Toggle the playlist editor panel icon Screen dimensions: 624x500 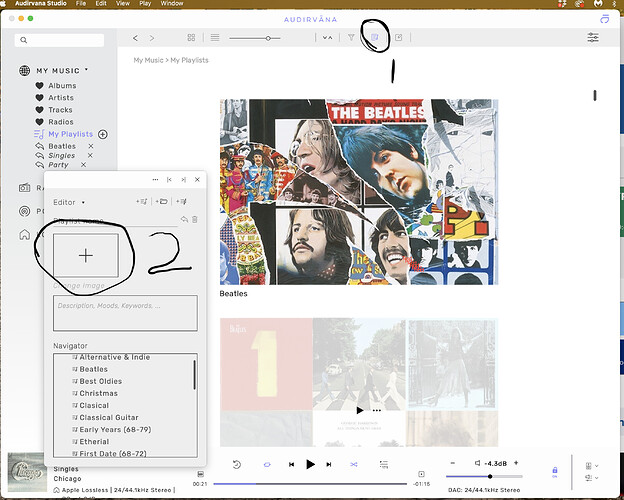tap(374, 37)
